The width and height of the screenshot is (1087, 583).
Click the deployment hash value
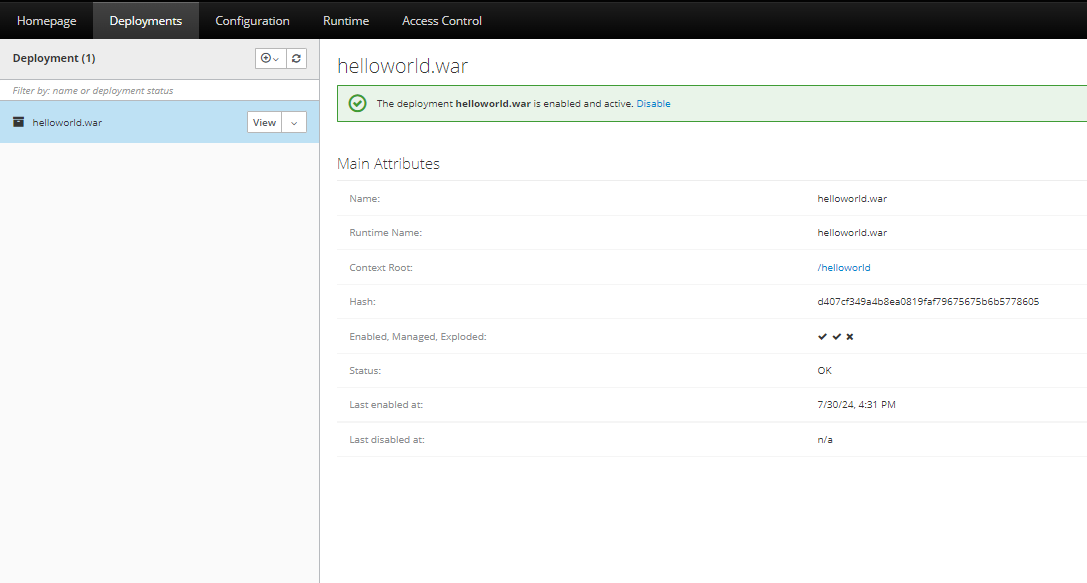(928, 302)
